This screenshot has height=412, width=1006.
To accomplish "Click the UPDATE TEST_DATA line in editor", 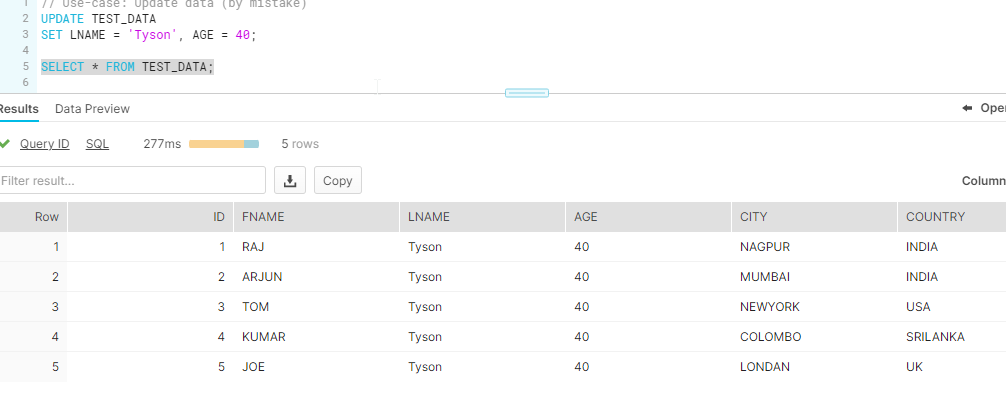I will 98,19.
